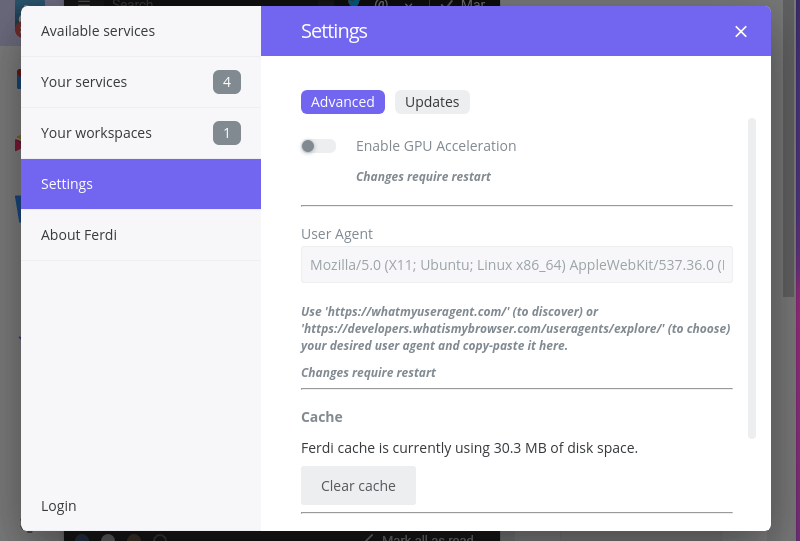Open Available services in the sidebar
Screen dimensions: 800x541
click(x=141, y=31)
